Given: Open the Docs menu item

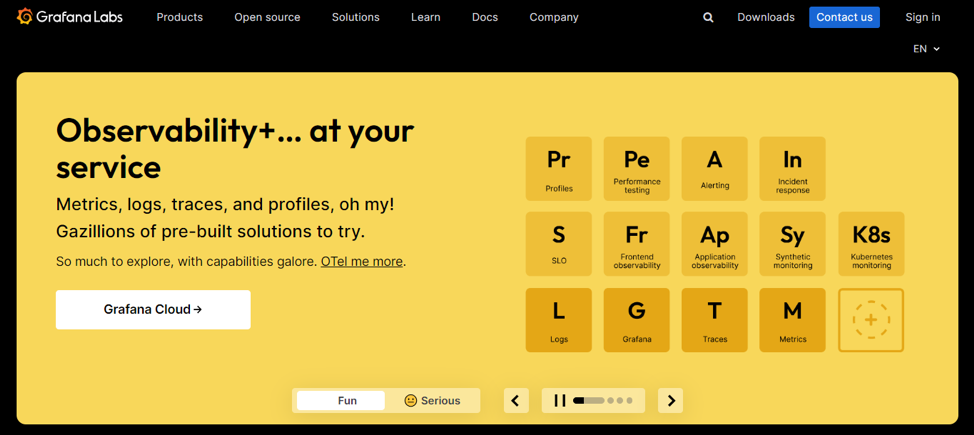Looking at the screenshot, I should tap(484, 17).
